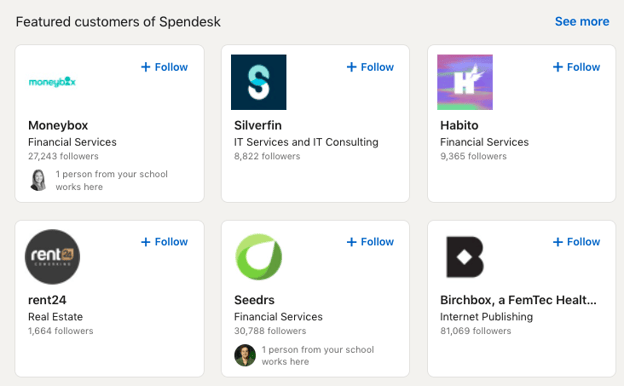Follow the Seedrs company
This screenshot has width=624, height=386.
tap(370, 242)
